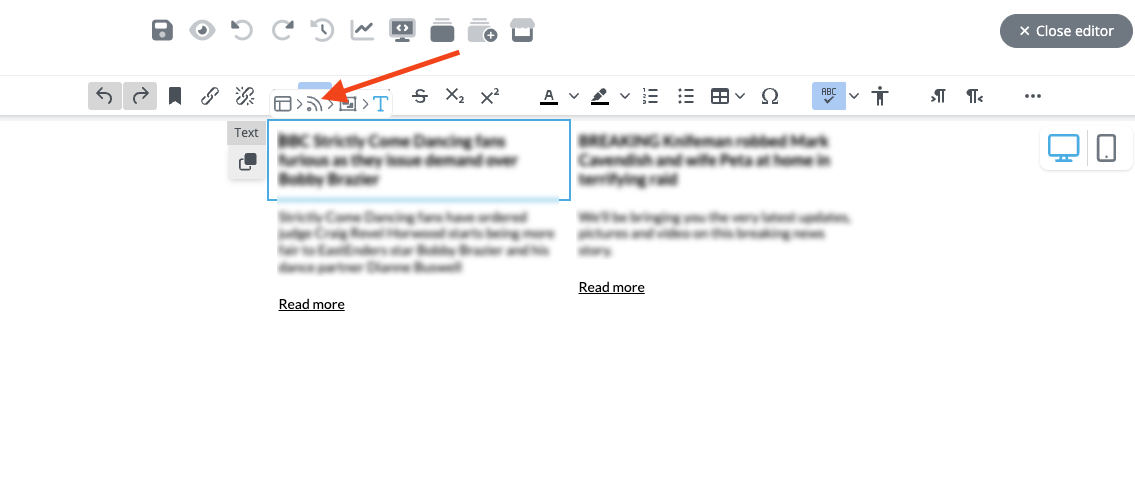Click the breaking news summary paragraph
Viewport: 1135px width, 501px height.
(714, 233)
